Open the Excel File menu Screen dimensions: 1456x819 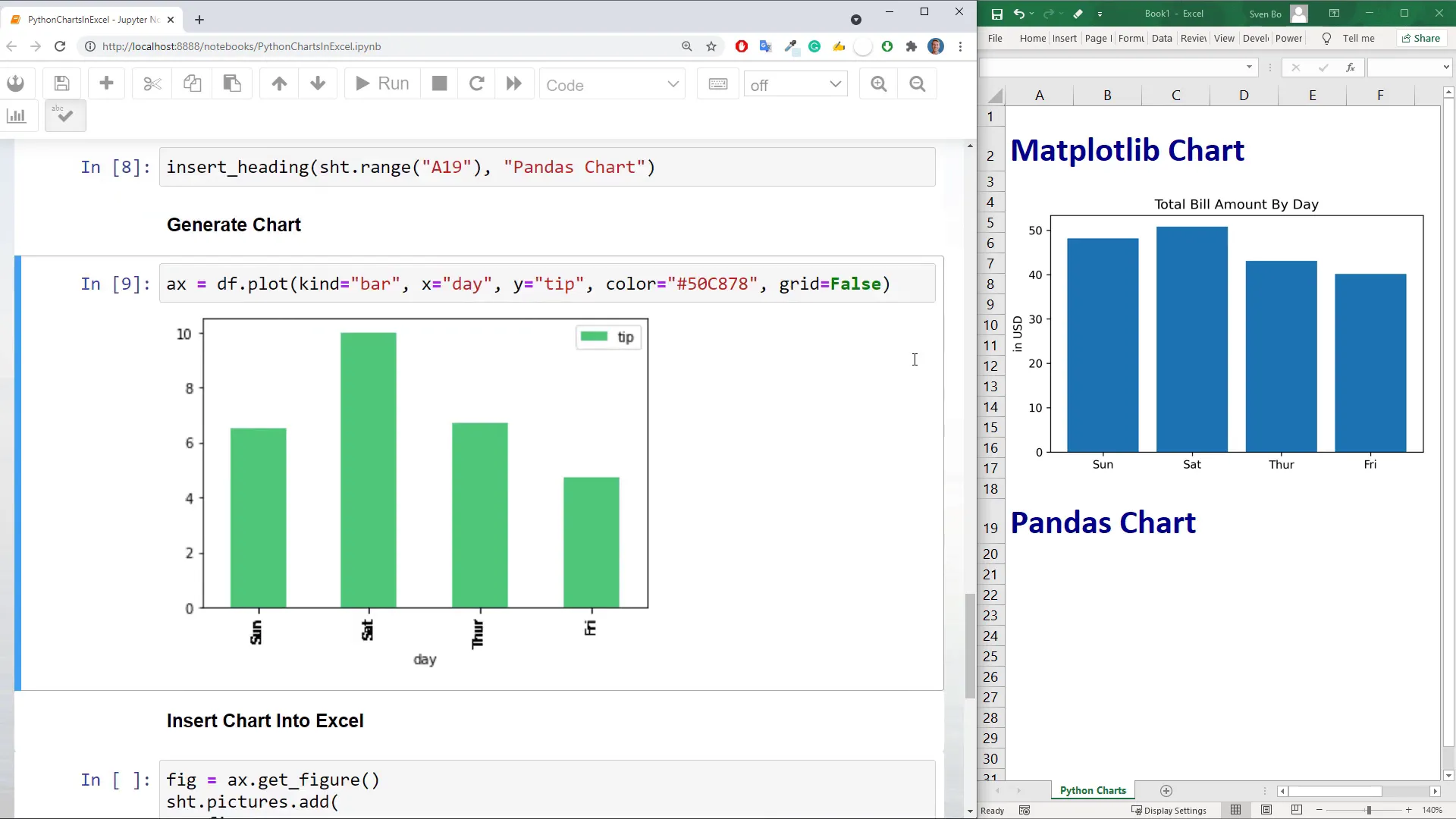(x=995, y=38)
